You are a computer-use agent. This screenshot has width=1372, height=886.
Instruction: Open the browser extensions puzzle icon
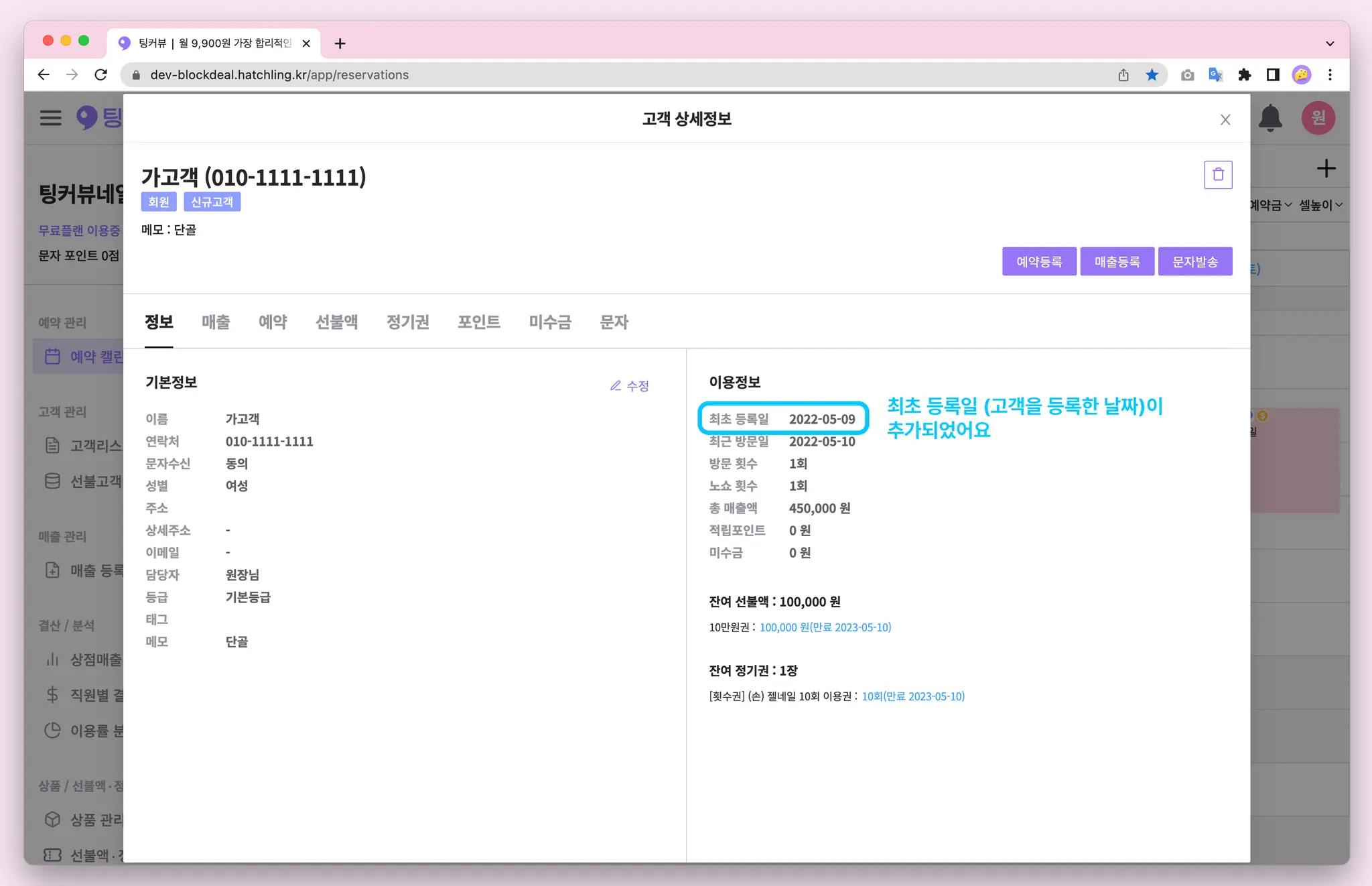coord(1244,75)
